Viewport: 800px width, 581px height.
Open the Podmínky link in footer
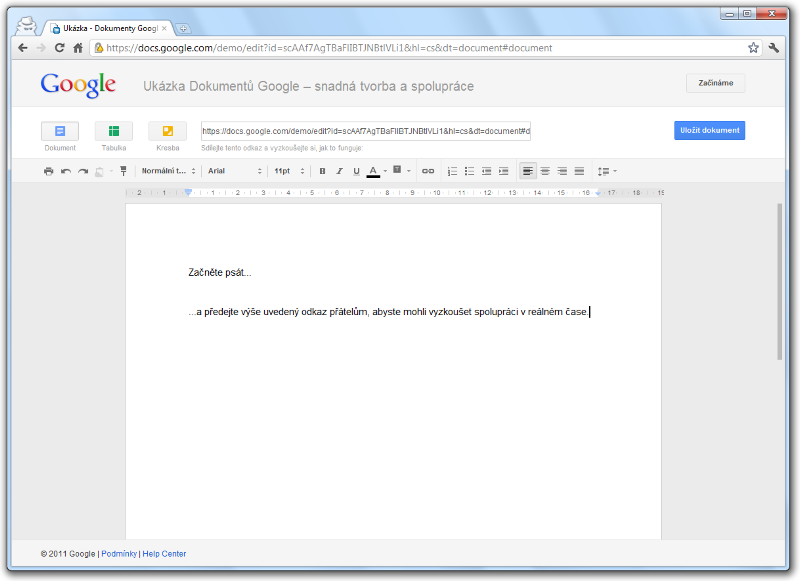tap(119, 553)
